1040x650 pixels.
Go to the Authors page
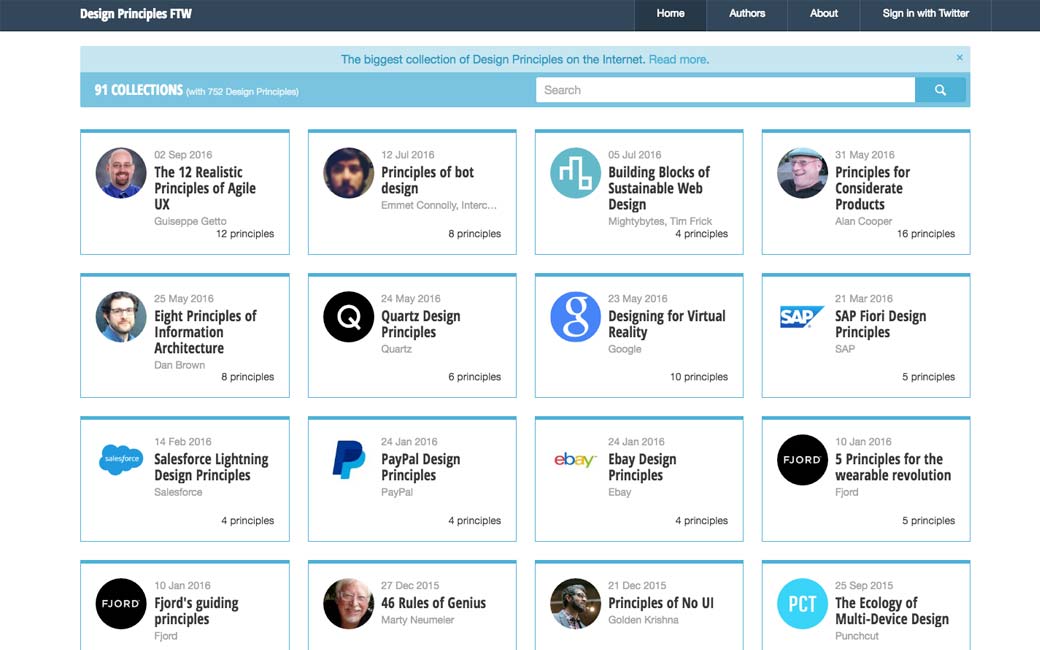click(x=747, y=14)
